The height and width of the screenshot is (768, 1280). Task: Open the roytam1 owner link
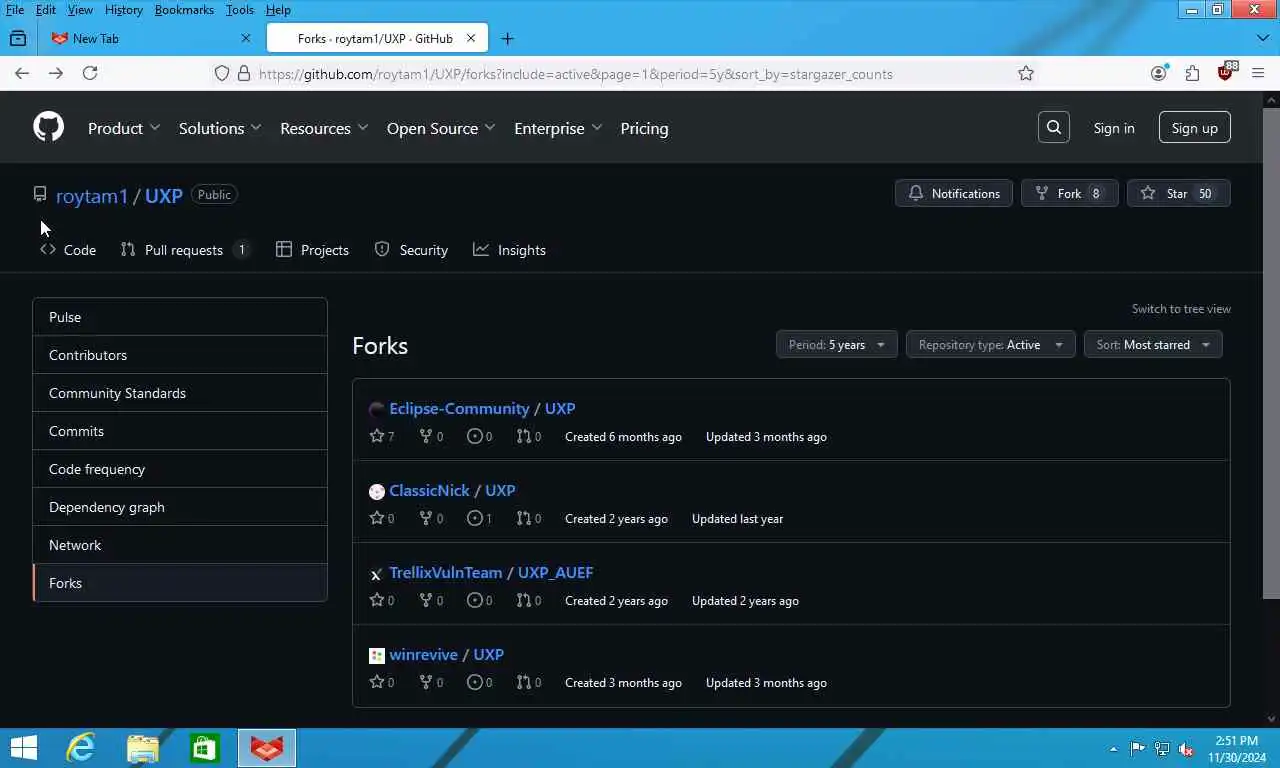[92, 196]
